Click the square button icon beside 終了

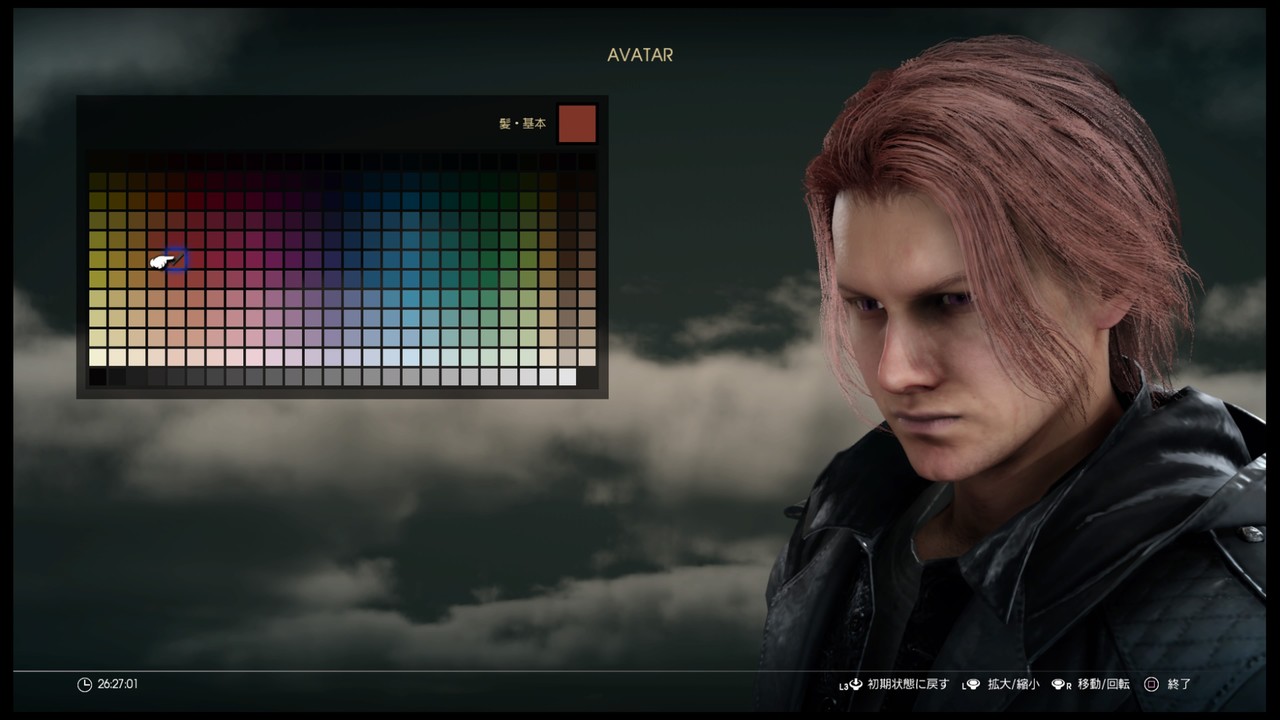pyautogui.click(x=1151, y=685)
